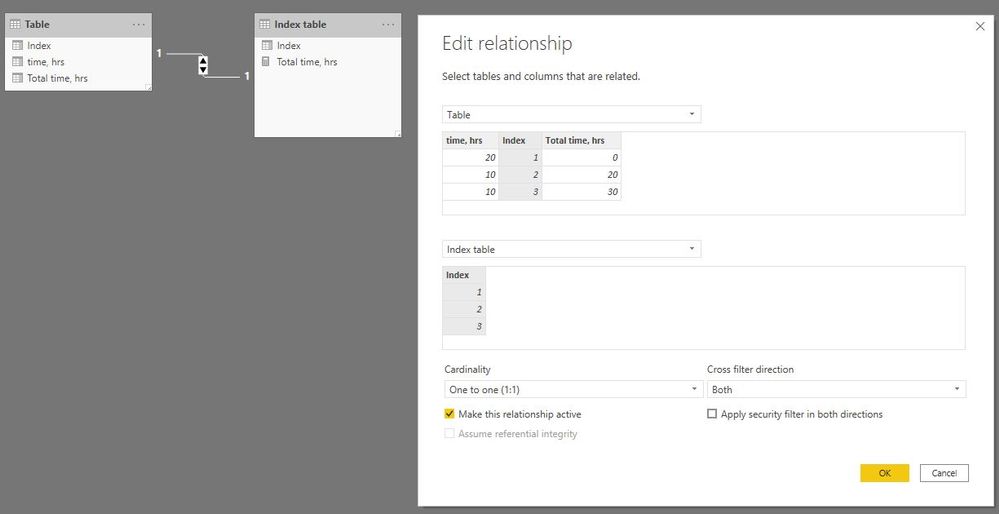Click the value 30 under 'Total time, hrs'
This screenshot has width=999, height=514.
click(581, 192)
